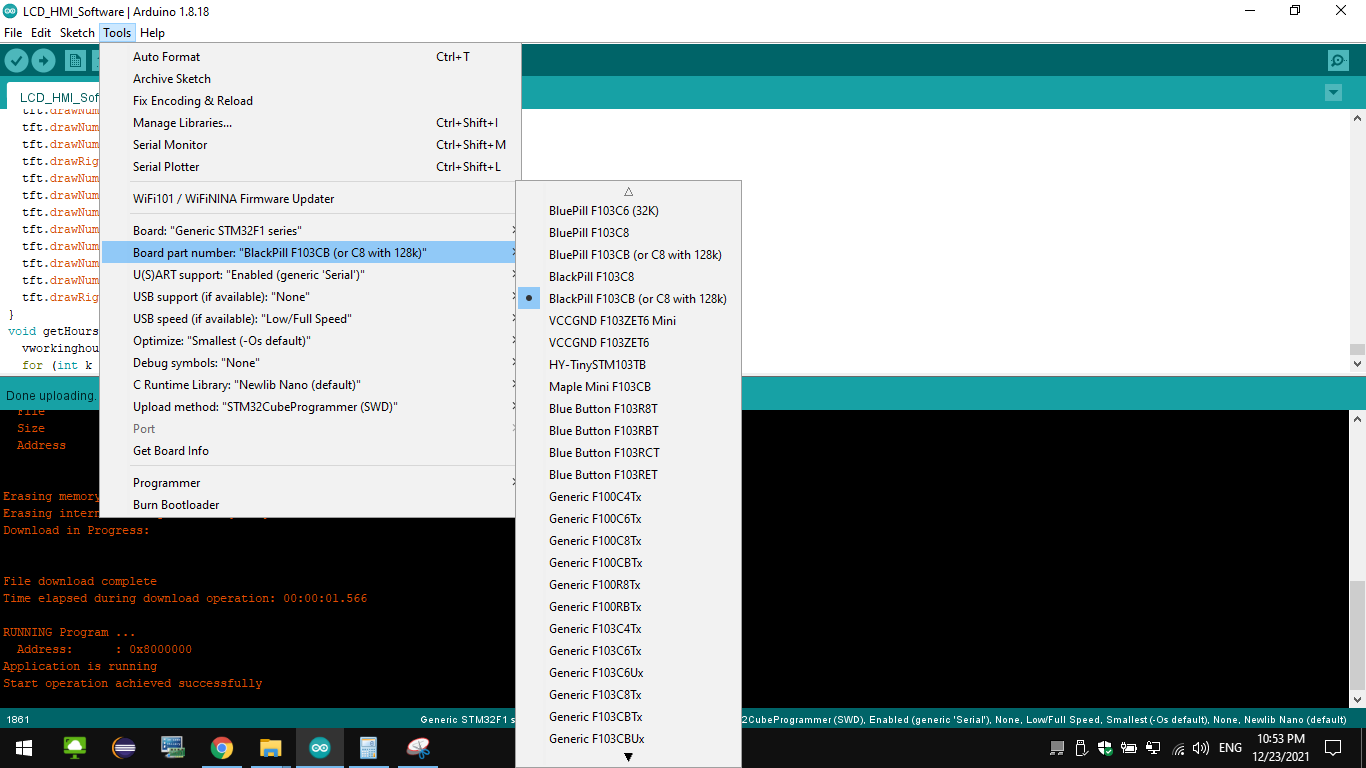This screenshot has height=768, width=1366.
Task: Expand Debug symbols: None submenu
Action: (310, 363)
